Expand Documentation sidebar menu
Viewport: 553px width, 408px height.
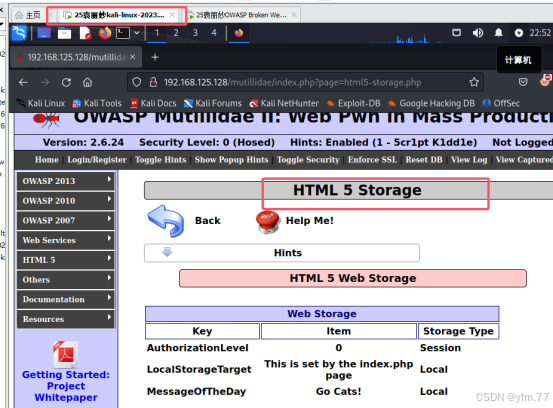66,299
